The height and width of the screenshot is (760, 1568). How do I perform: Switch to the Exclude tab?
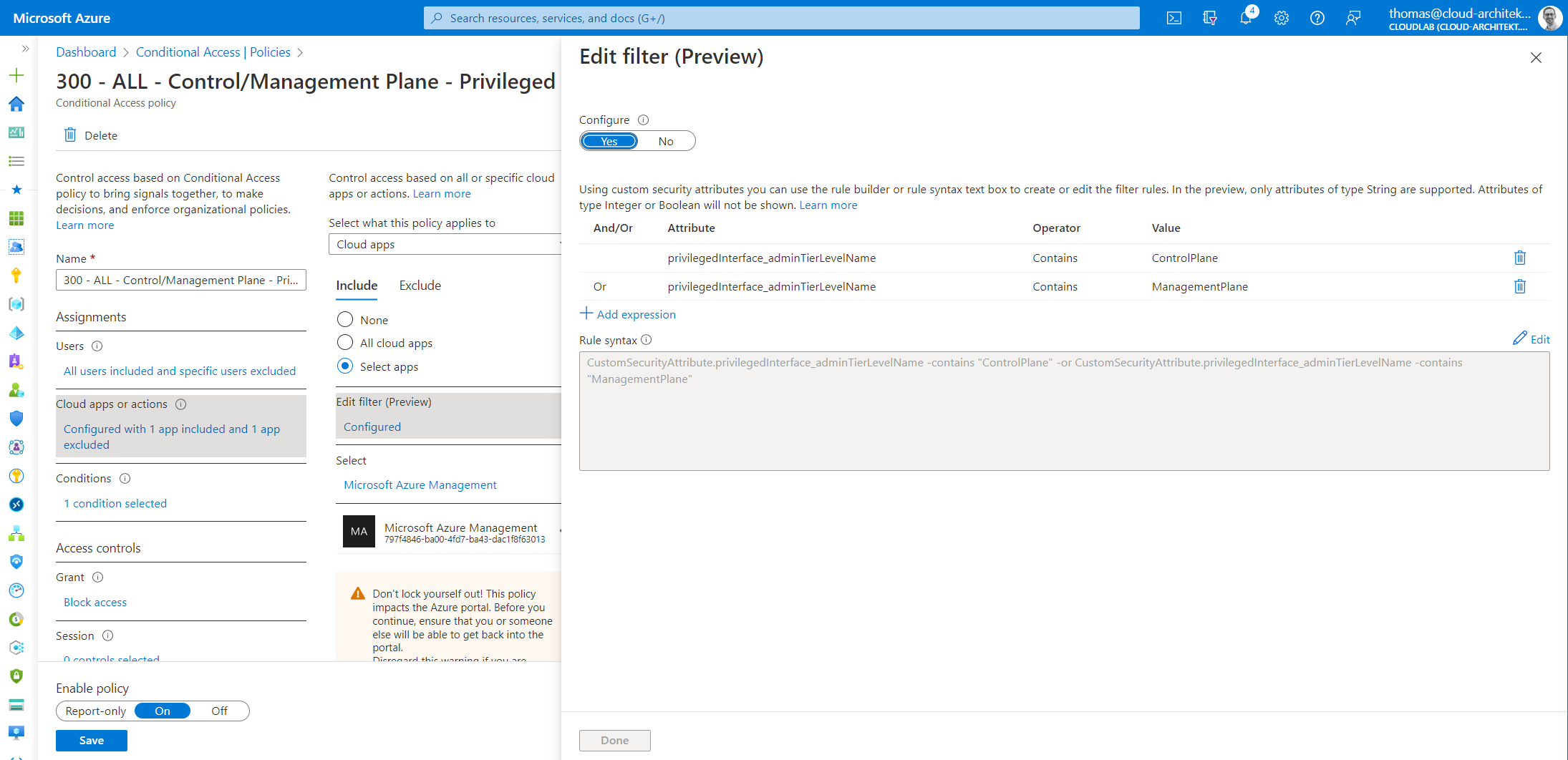tap(420, 286)
